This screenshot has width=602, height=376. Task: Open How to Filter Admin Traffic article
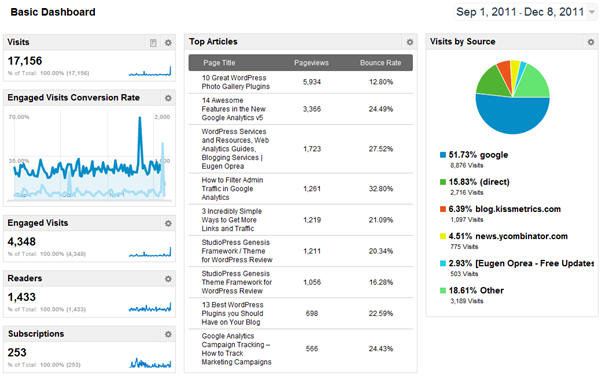(x=233, y=189)
